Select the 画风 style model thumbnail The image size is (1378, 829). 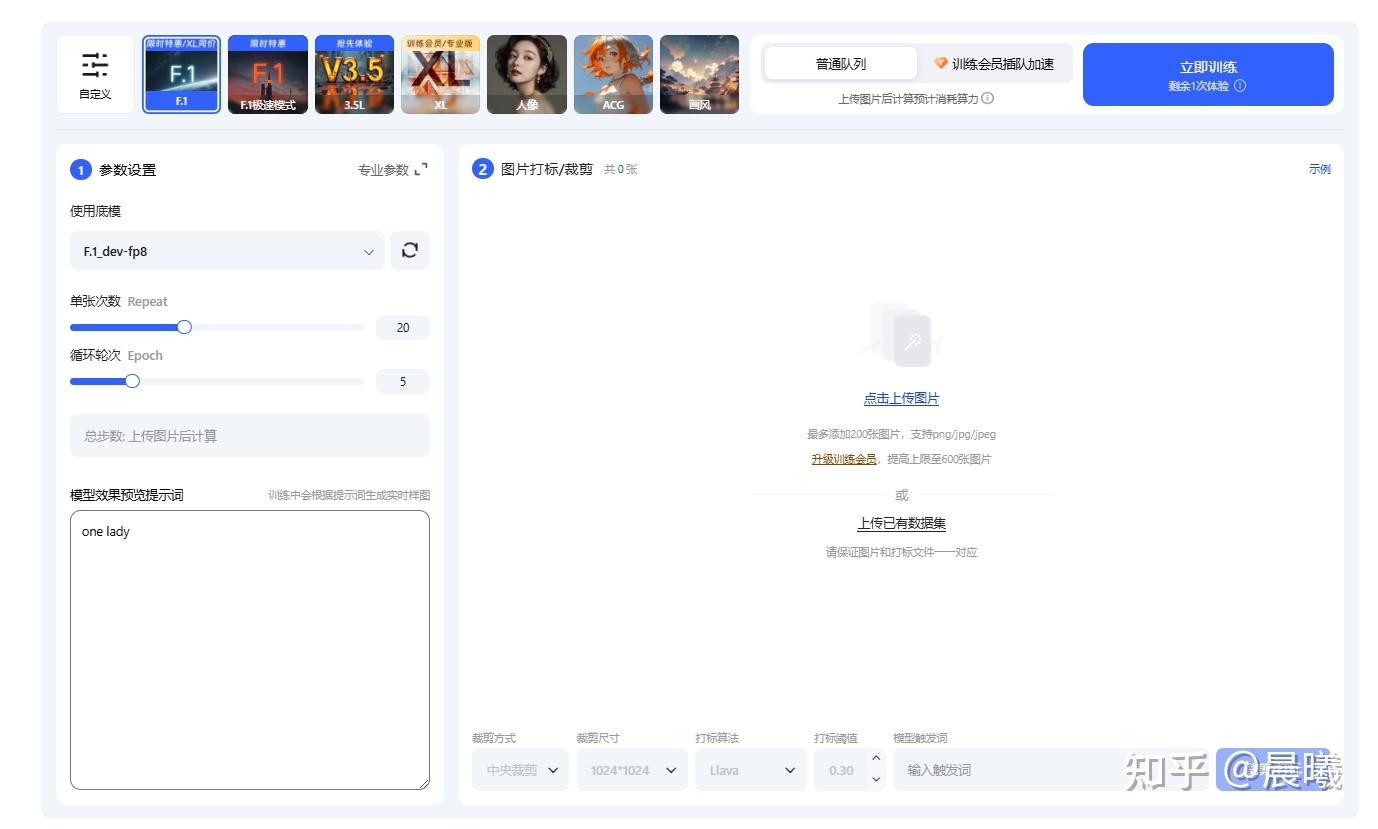tap(699, 74)
